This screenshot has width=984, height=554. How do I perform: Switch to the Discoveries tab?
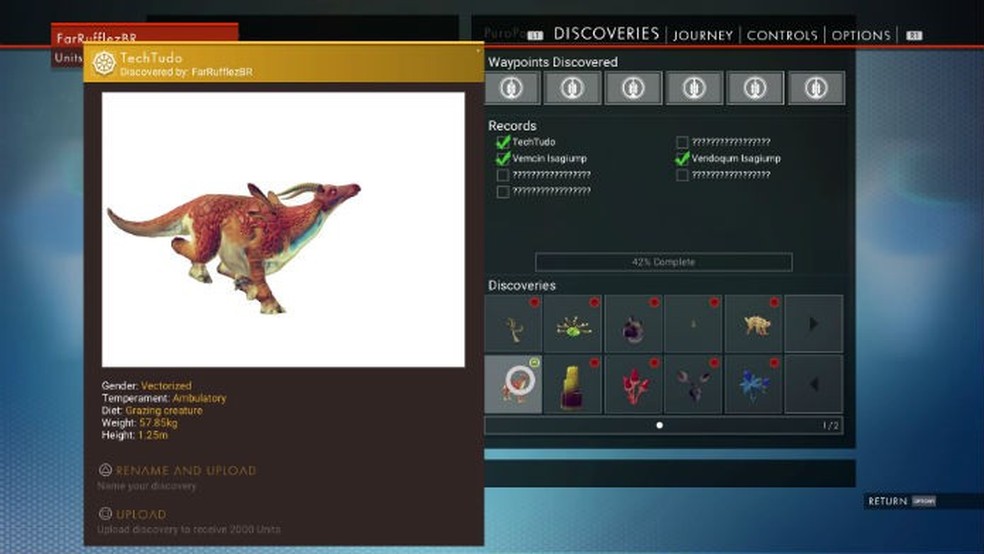tap(606, 34)
